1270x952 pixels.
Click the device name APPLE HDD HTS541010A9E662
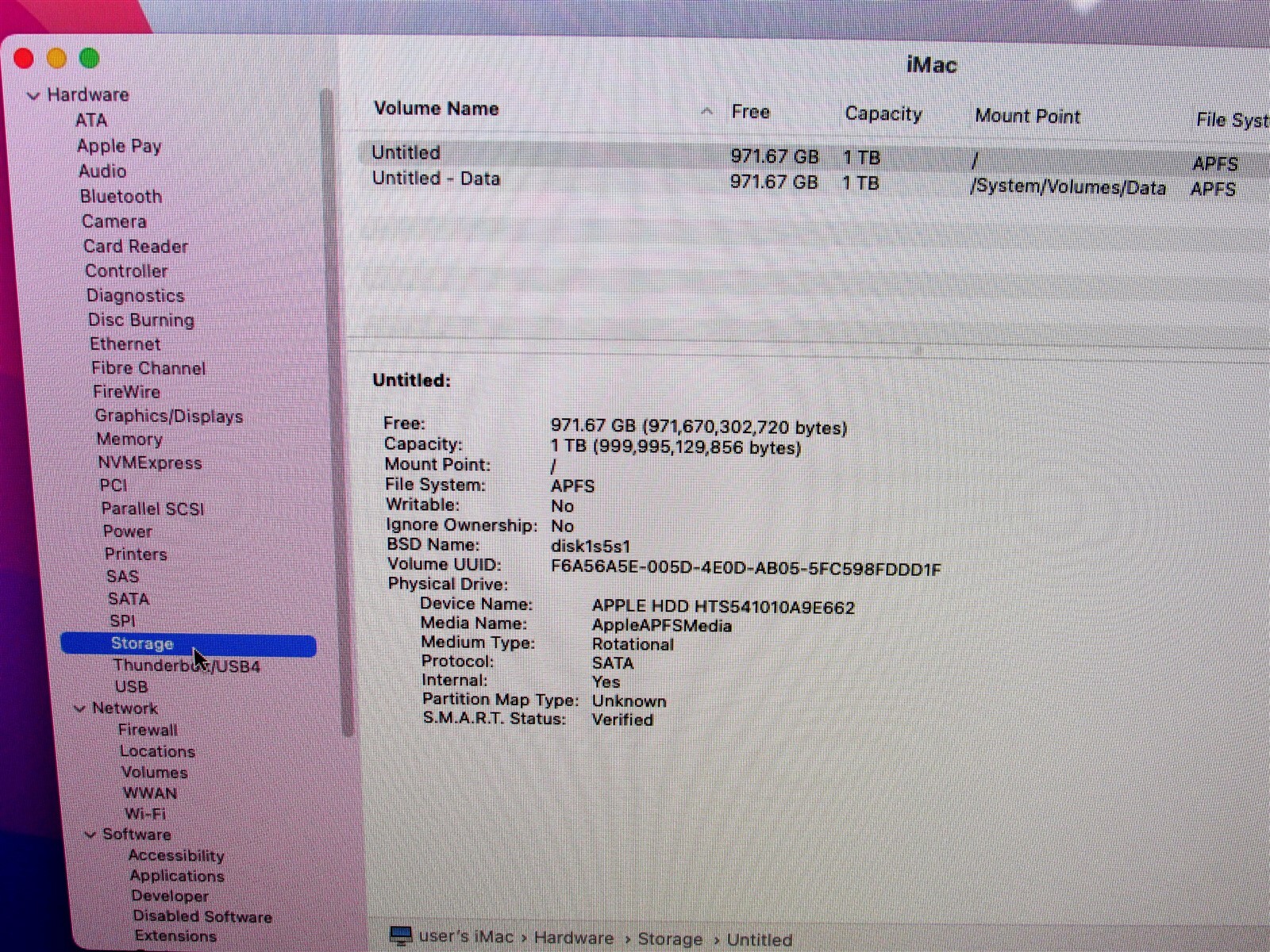click(723, 608)
